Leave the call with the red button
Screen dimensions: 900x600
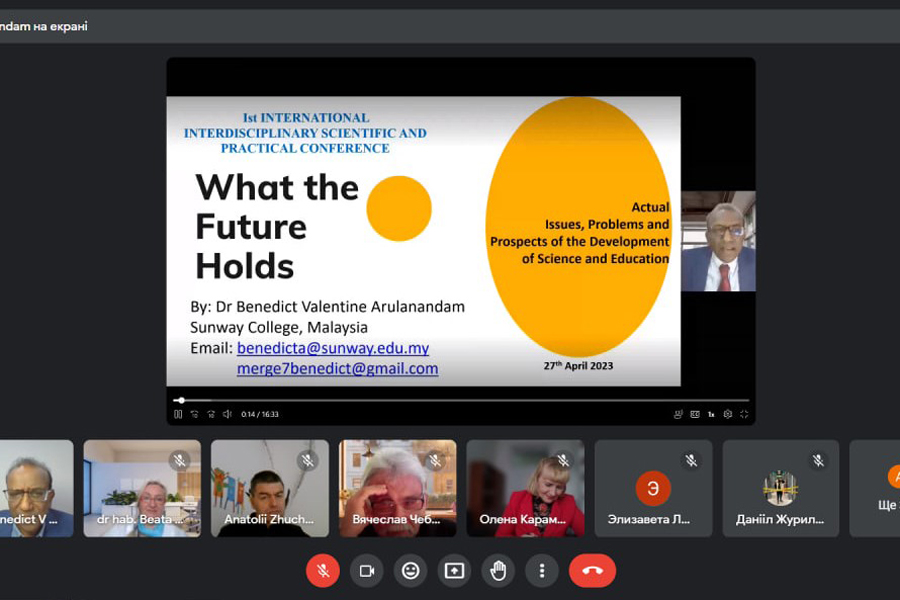coord(592,571)
